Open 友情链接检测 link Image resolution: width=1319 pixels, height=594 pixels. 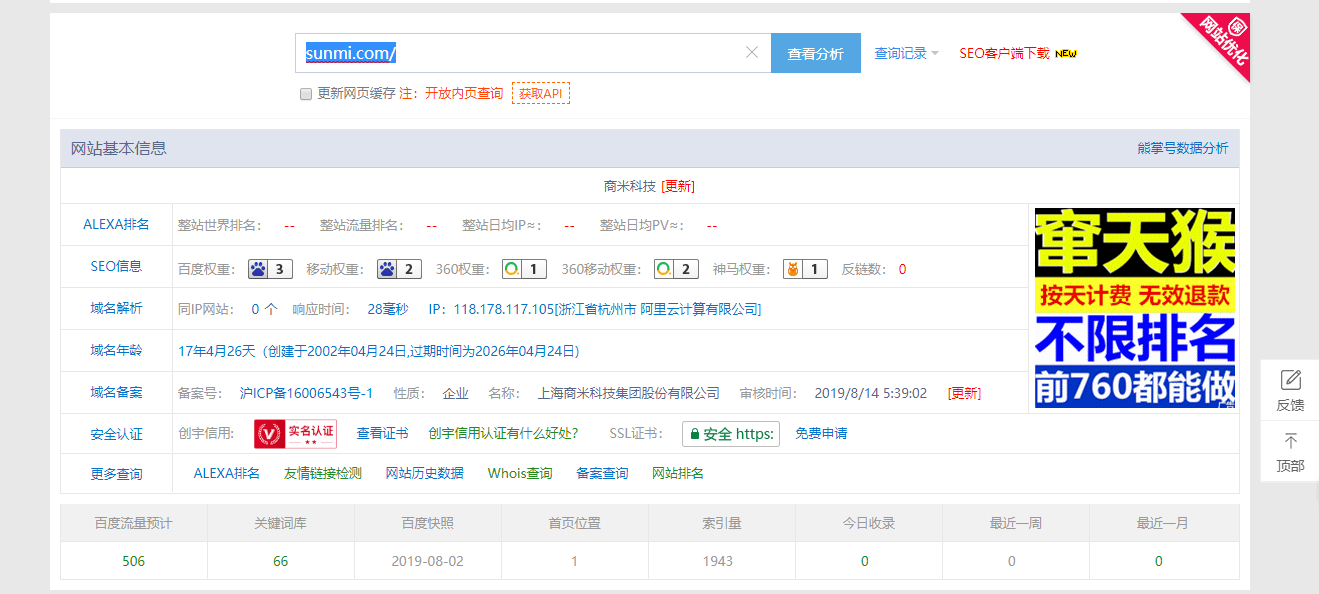323,473
